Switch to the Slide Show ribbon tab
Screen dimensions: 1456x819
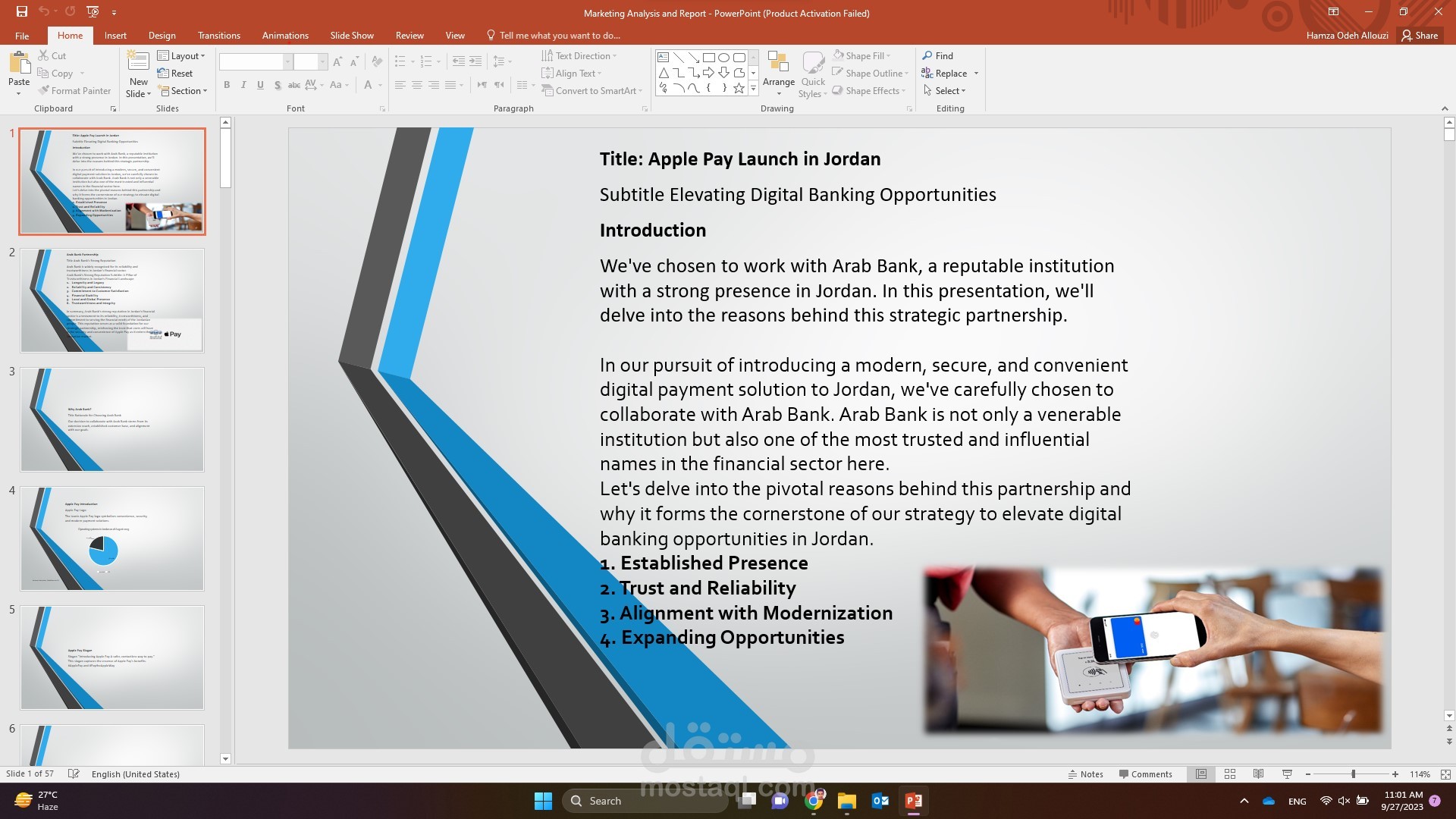click(352, 36)
